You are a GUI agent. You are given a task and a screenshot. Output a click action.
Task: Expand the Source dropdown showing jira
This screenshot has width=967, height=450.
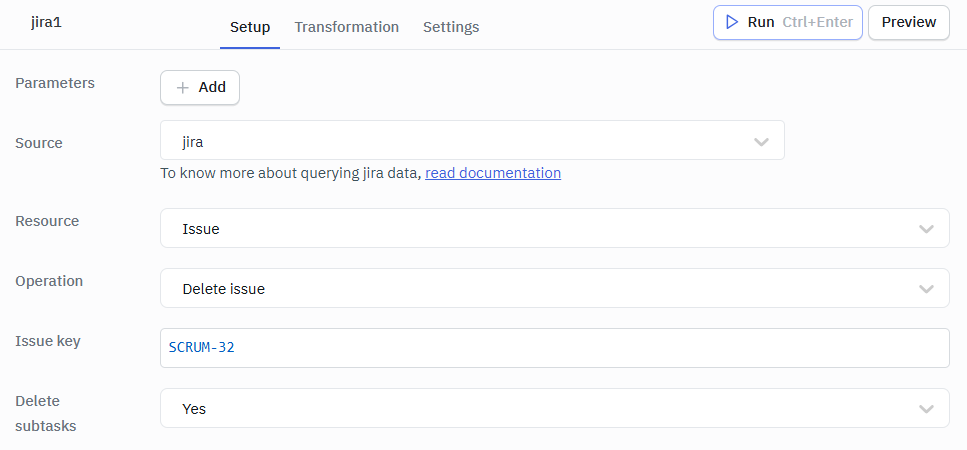(x=472, y=141)
